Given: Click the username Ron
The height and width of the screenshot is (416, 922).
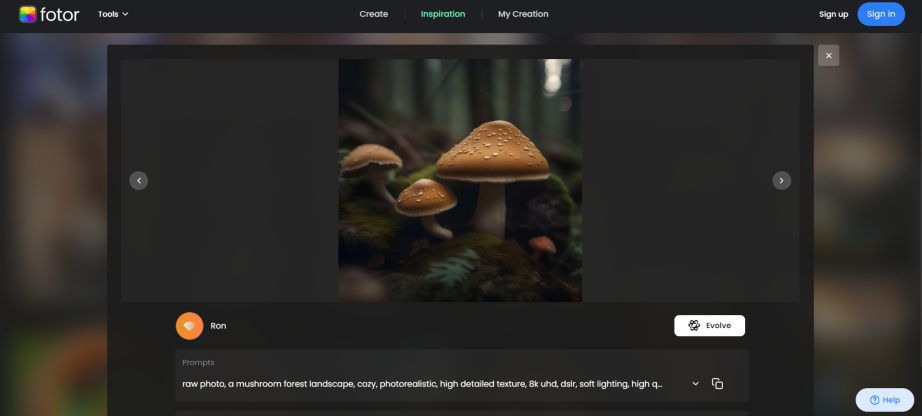Looking at the screenshot, I should click(x=218, y=326).
